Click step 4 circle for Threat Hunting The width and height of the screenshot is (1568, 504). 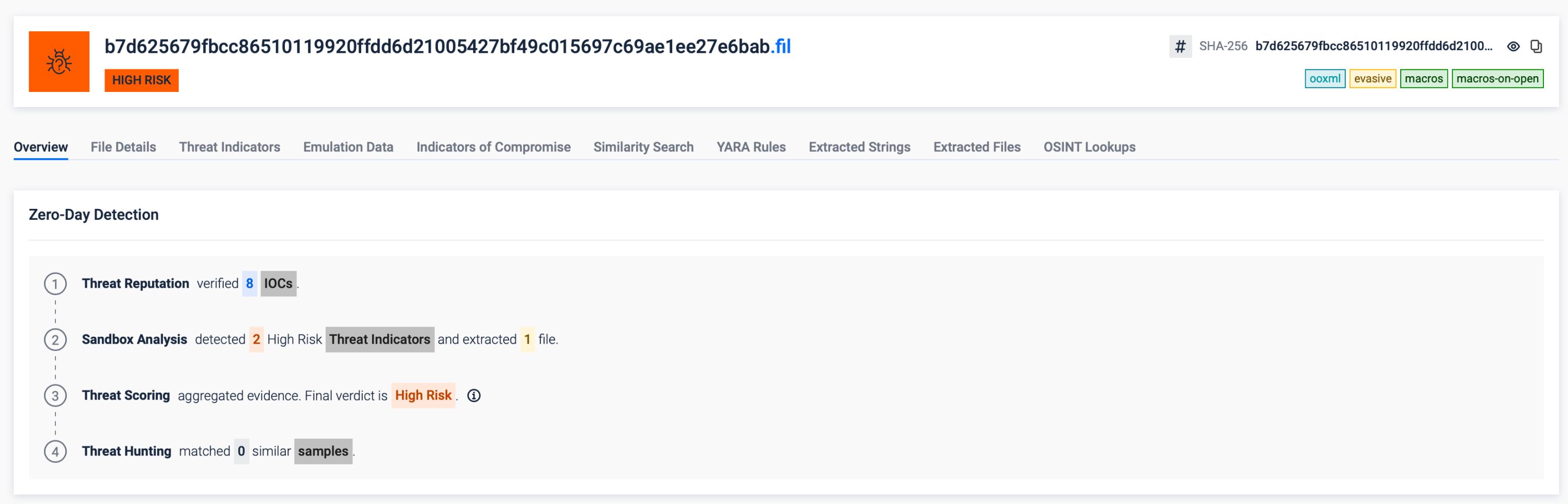tap(55, 452)
